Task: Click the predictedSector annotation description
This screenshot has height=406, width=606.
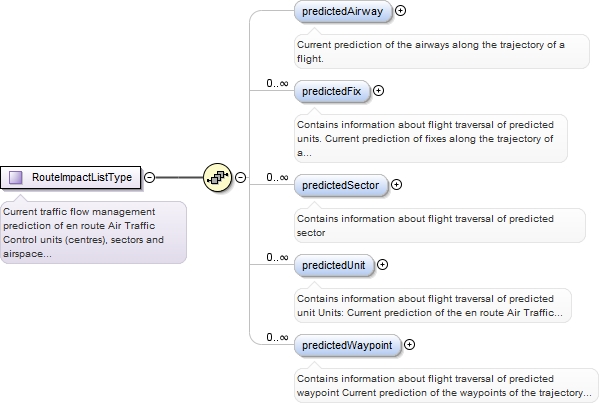Action: click(440, 226)
